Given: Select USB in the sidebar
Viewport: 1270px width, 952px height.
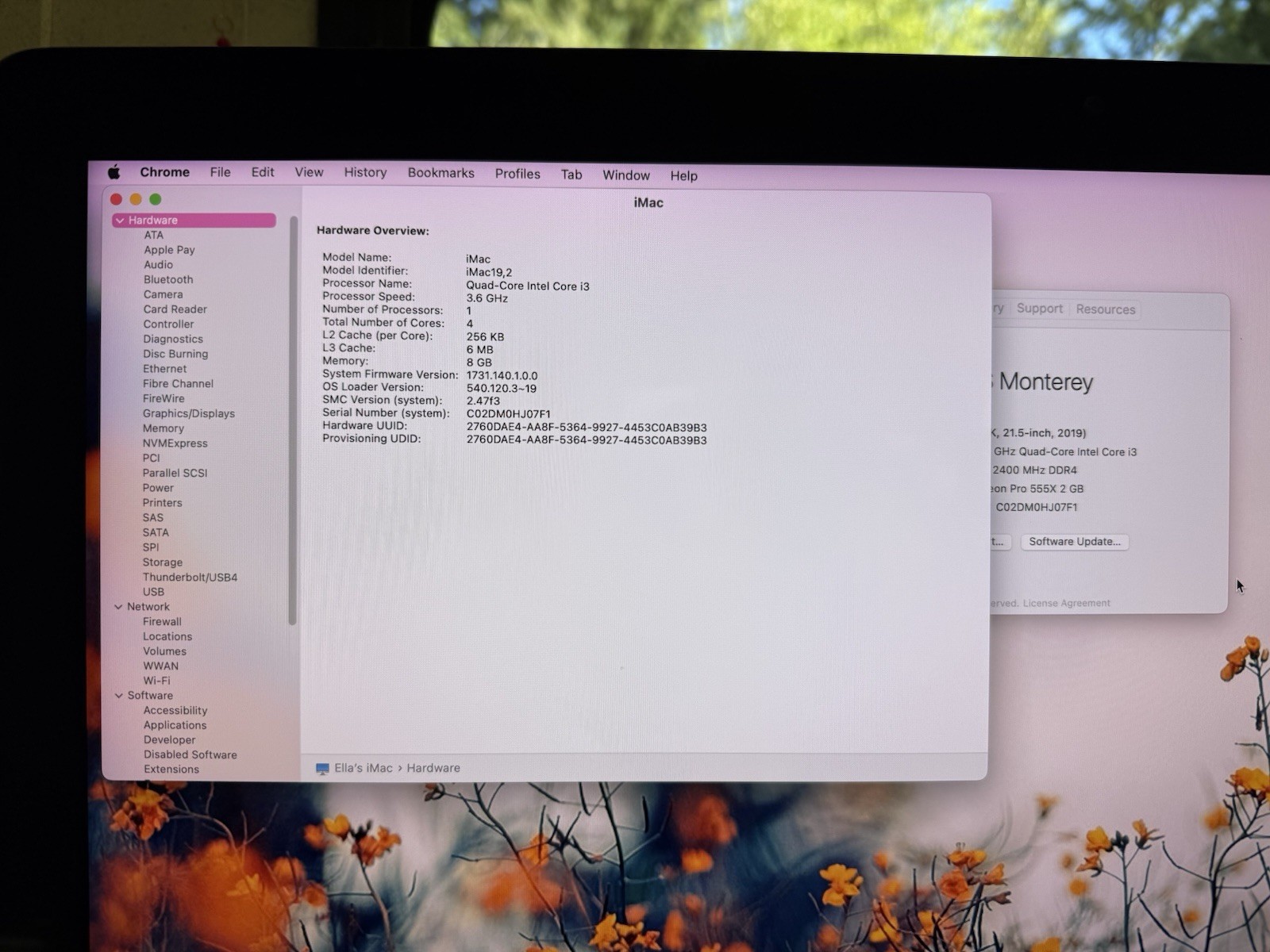Looking at the screenshot, I should tap(153, 592).
